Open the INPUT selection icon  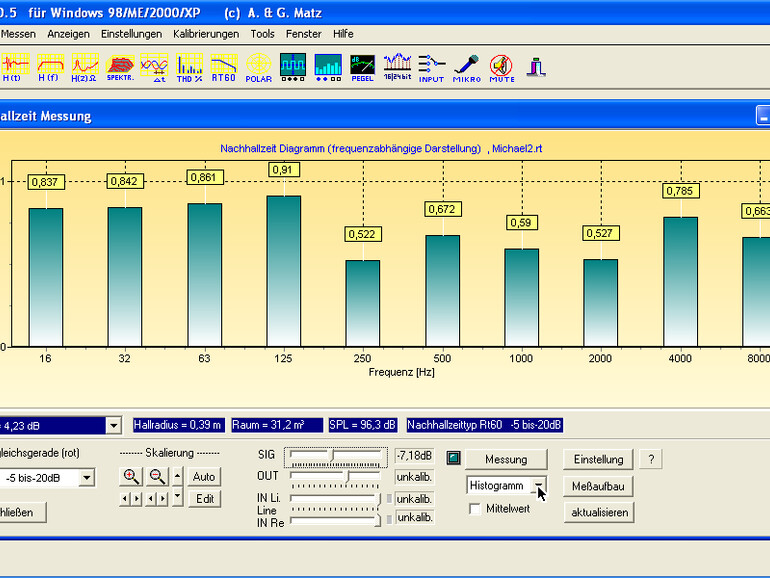coord(431,67)
